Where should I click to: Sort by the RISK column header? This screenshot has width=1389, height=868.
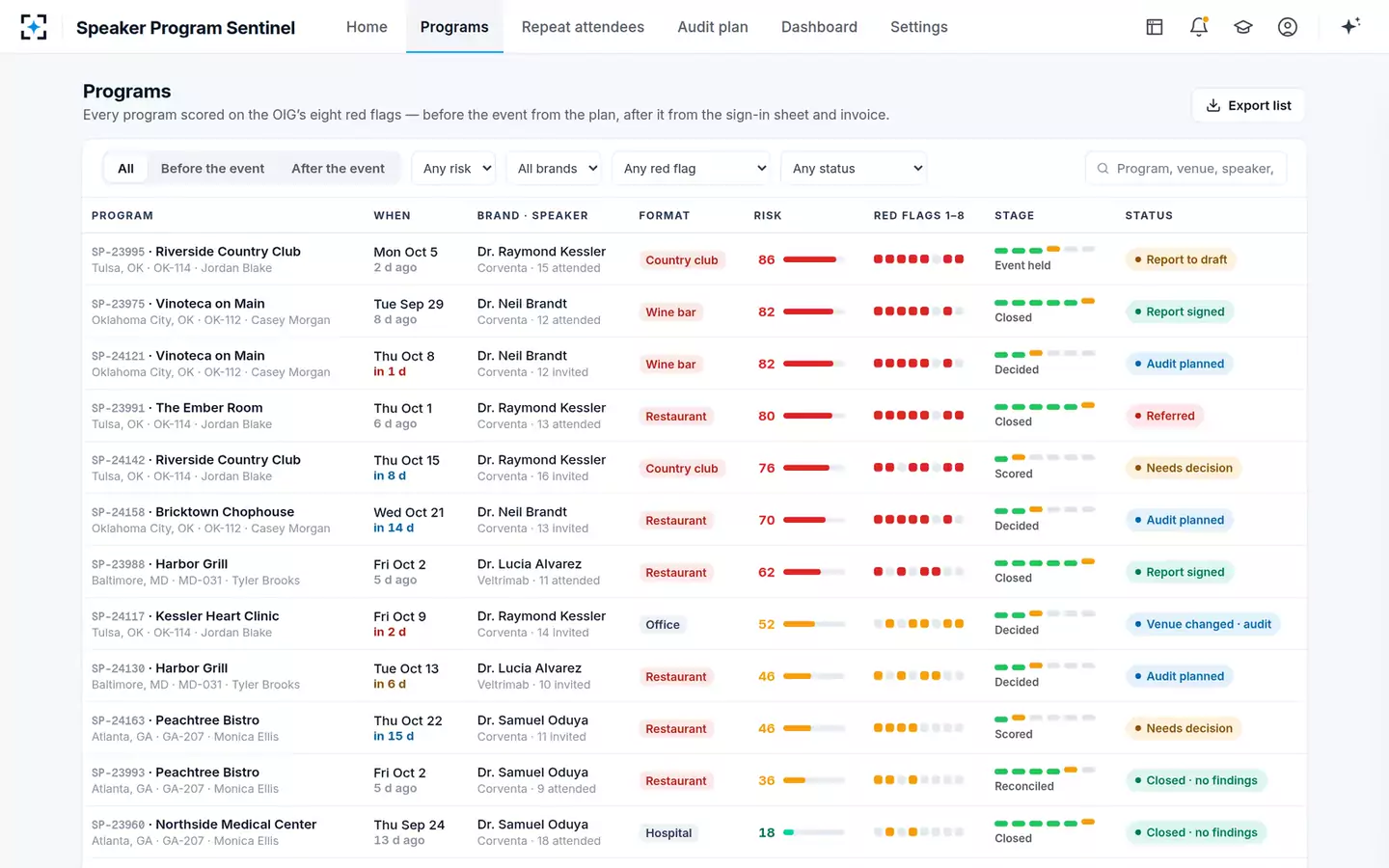(x=768, y=215)
